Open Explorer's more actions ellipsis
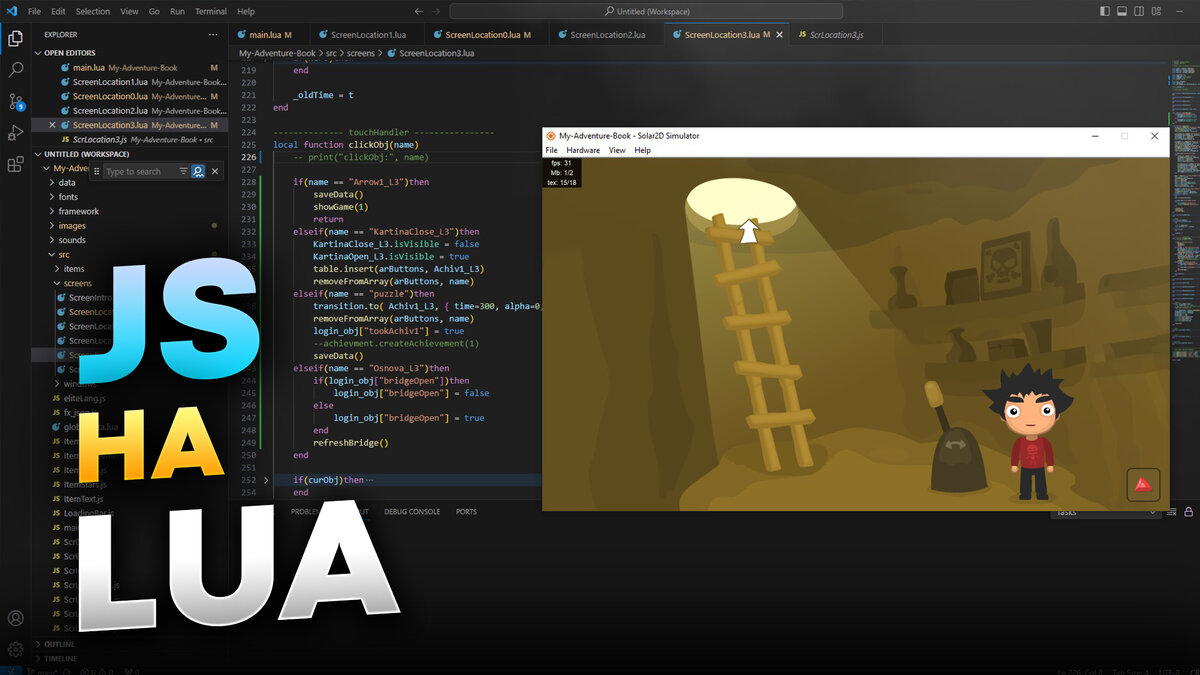This screenshot has height=675, width=1200. (x=212, y=34)
